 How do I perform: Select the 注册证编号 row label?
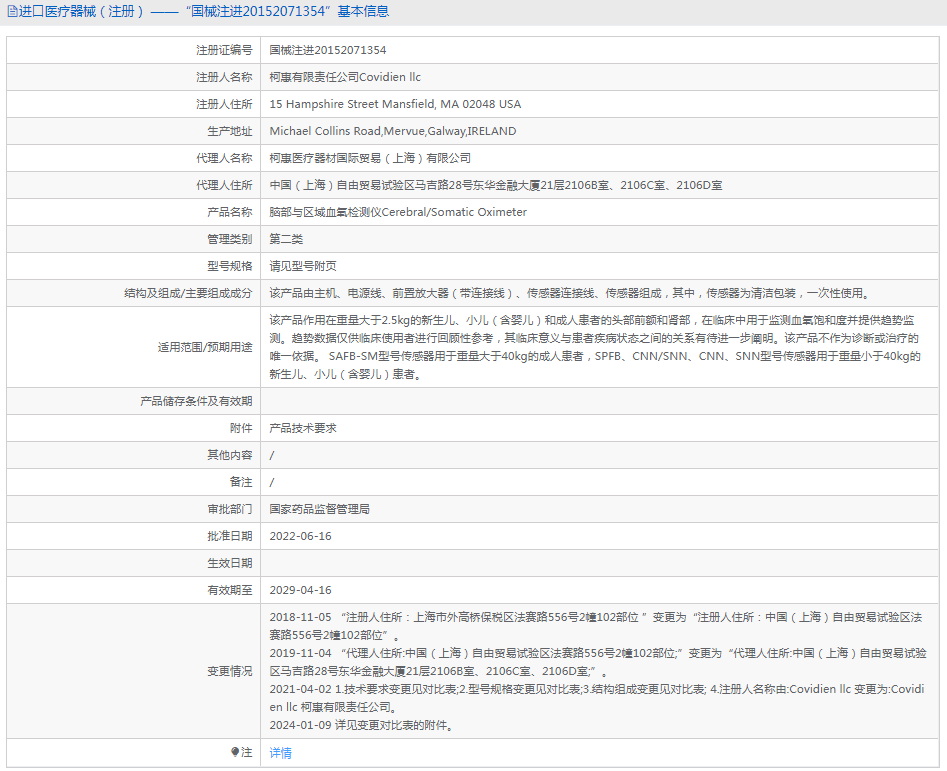pos(224,49)
